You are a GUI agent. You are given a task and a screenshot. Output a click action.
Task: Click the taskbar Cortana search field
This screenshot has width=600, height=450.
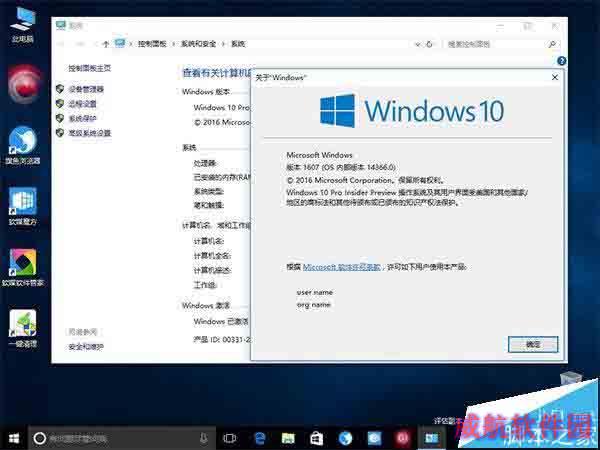[x=122, y=438]
